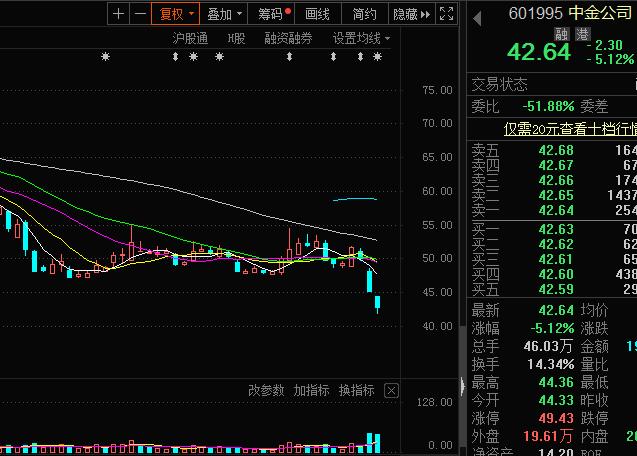Viewport: 637px width, 456px height.
Task: Click the stock code 601995
Action: [x=536, y=13]
